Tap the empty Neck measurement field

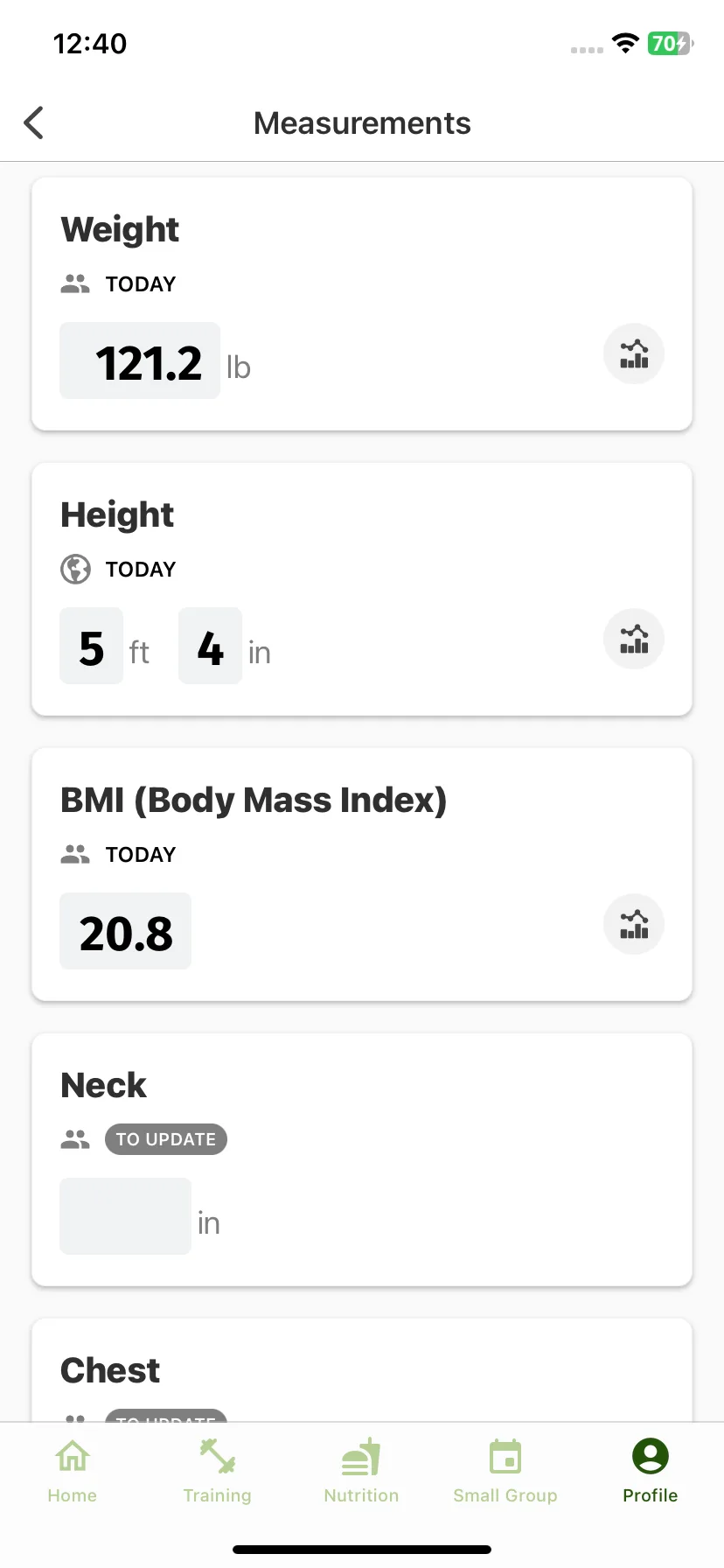click(125, 1216)
